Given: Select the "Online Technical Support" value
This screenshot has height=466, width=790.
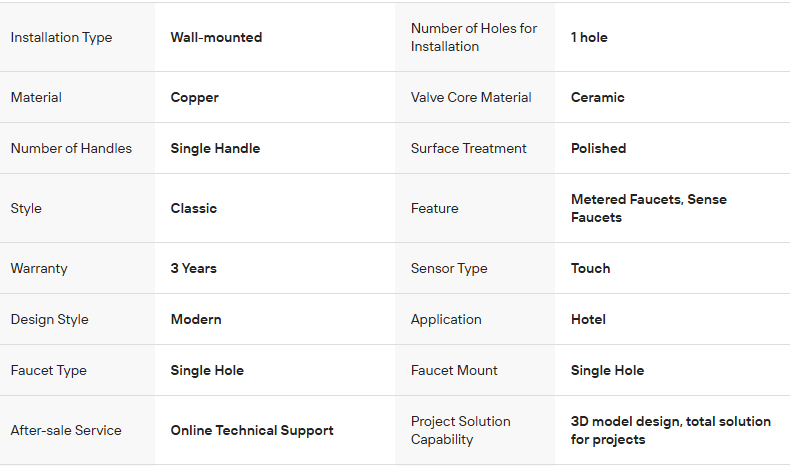Looking at the screenshot, I should [x=252, y=430].
